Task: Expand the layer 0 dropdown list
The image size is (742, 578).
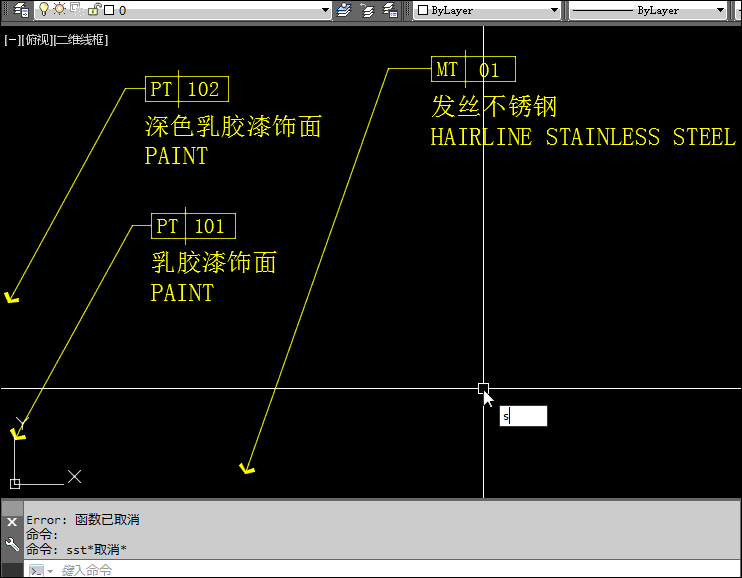Action: click(325, 10)
